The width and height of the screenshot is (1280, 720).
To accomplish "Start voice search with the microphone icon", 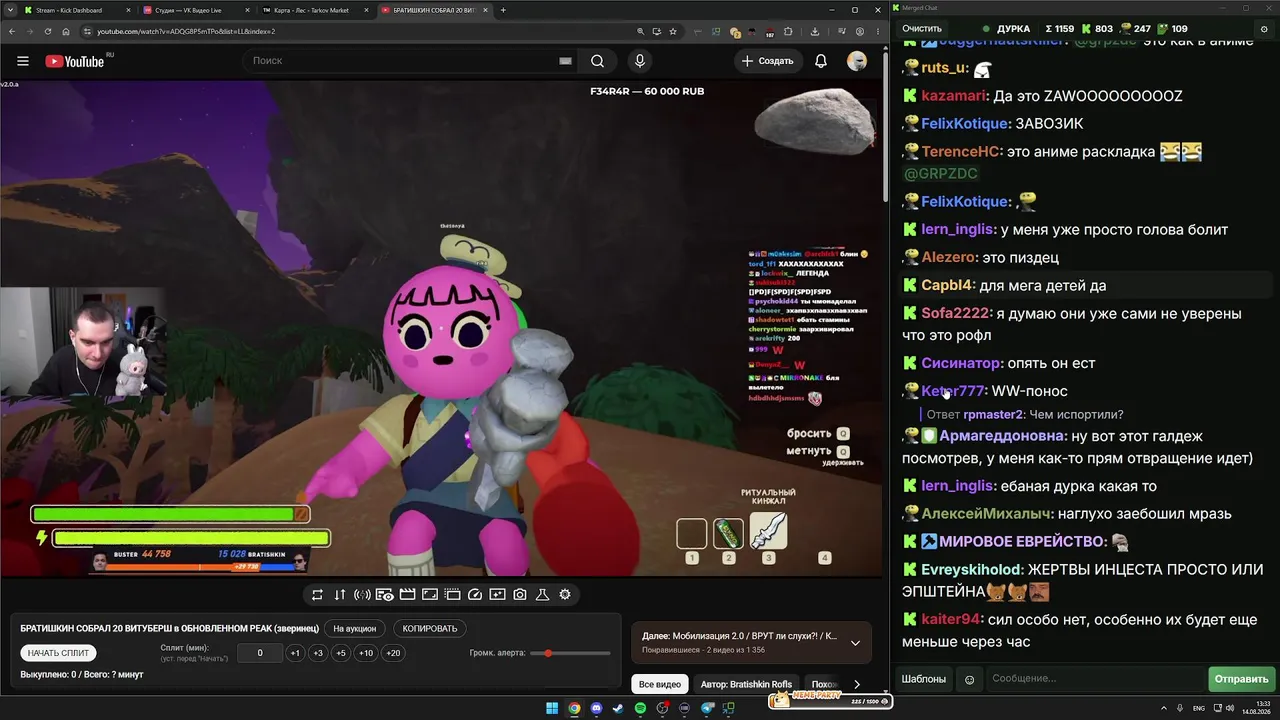I will (640, 61).
